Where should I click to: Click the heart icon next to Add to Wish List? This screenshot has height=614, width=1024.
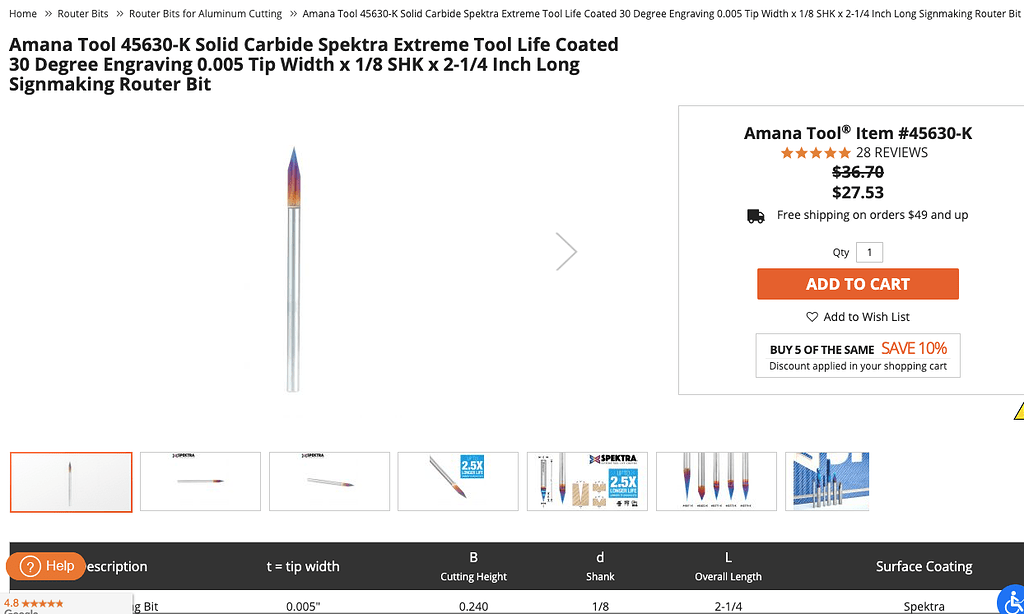click(812, 317)
